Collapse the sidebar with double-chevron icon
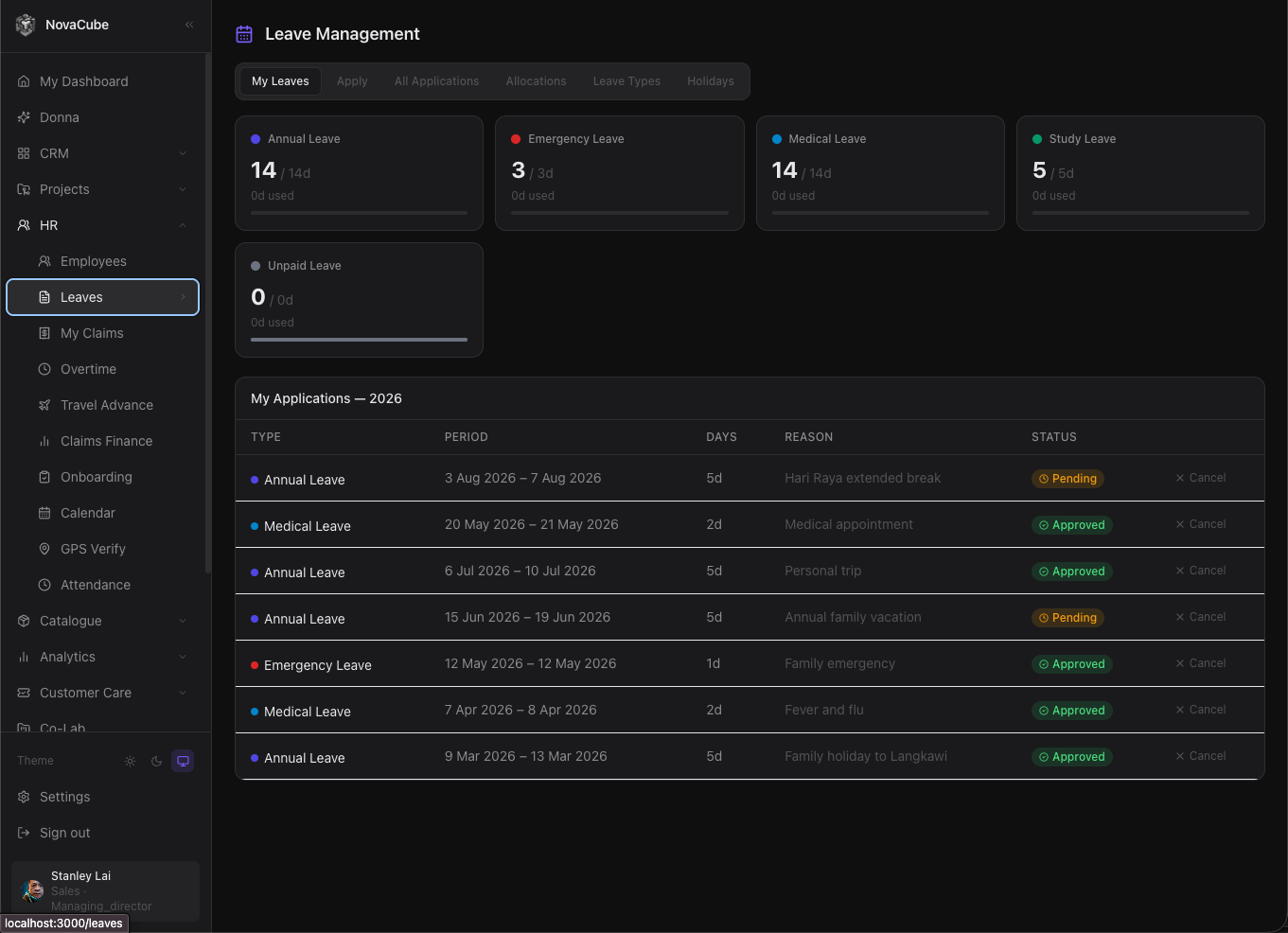This screenshot has height=933, width=1288. 189,25
